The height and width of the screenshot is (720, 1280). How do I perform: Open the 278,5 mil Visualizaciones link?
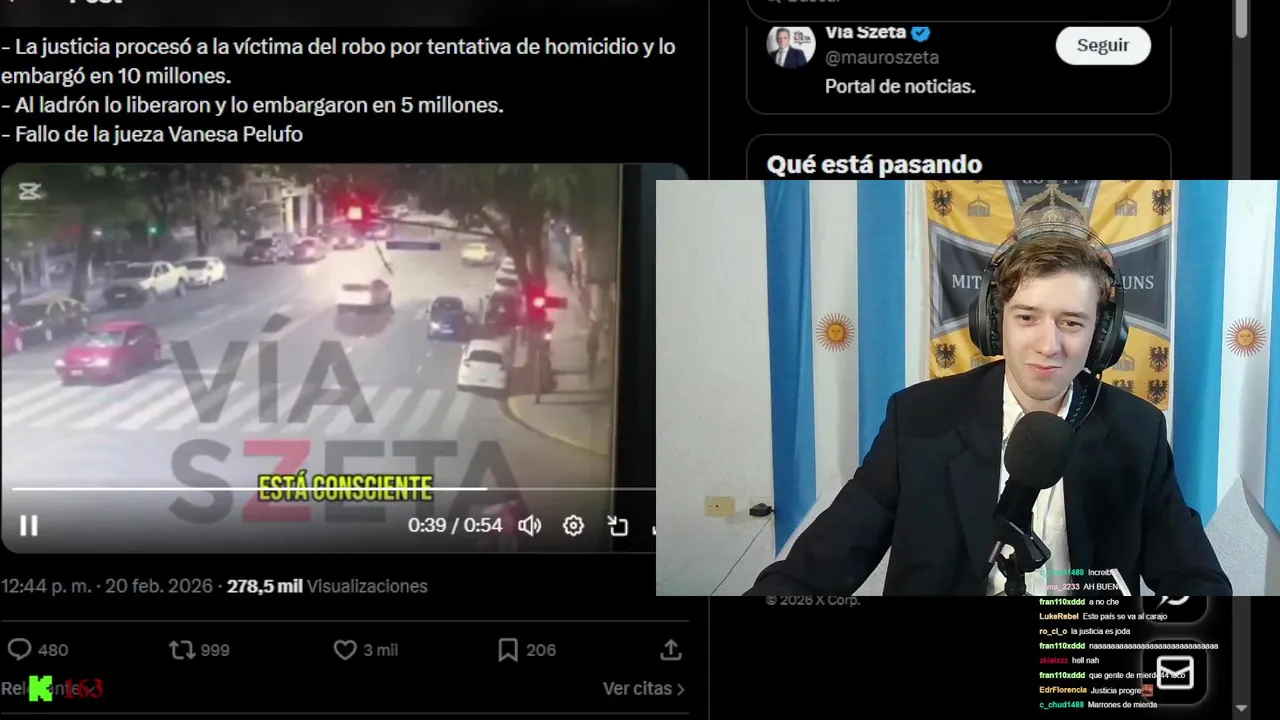(327, 586)
